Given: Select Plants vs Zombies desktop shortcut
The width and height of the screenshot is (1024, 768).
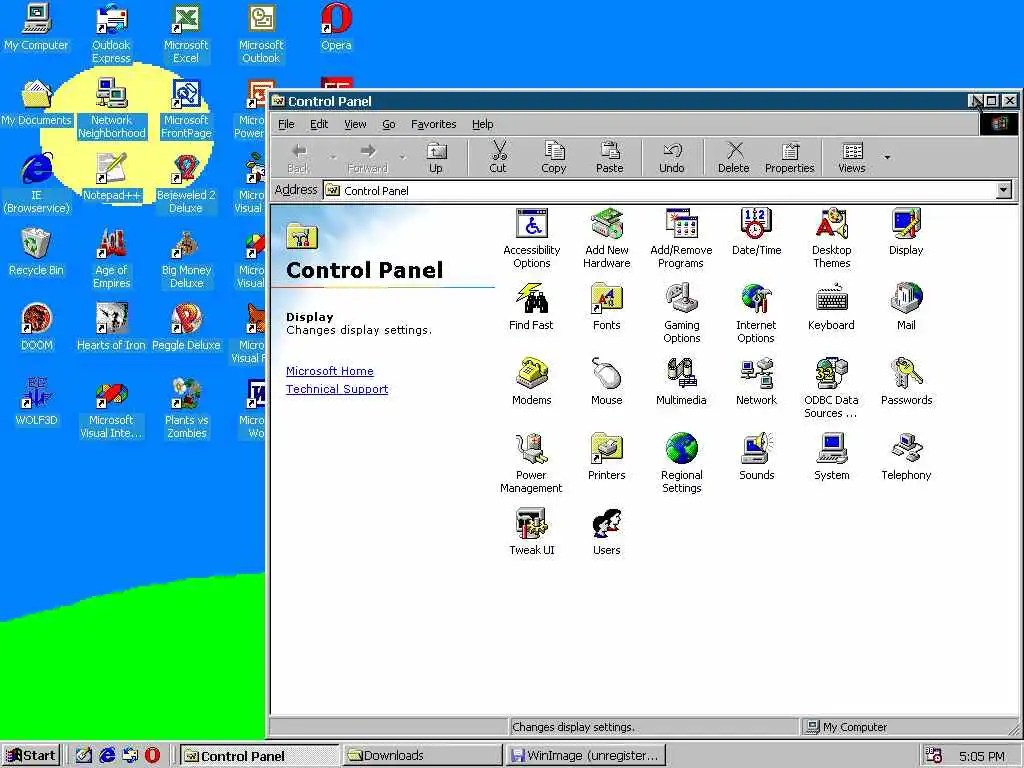Looking at the screenshot, I should pos(186,408).
